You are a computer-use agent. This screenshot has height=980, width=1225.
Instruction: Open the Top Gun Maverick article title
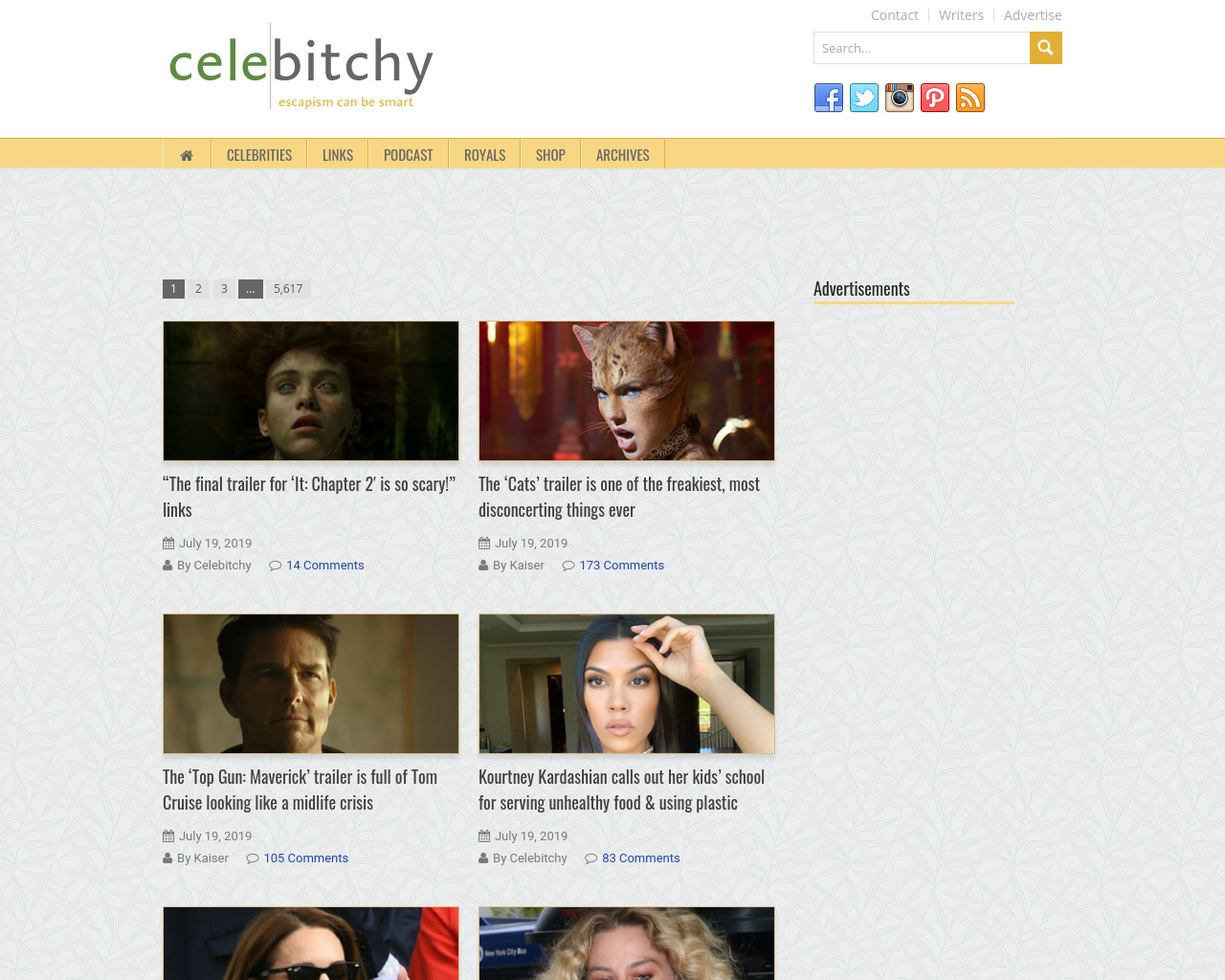coord(301,790)
